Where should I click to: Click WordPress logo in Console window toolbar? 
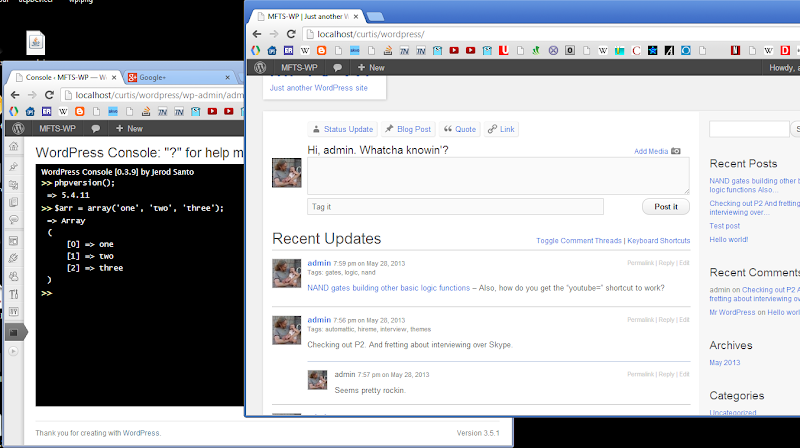(x=18, y=129)
